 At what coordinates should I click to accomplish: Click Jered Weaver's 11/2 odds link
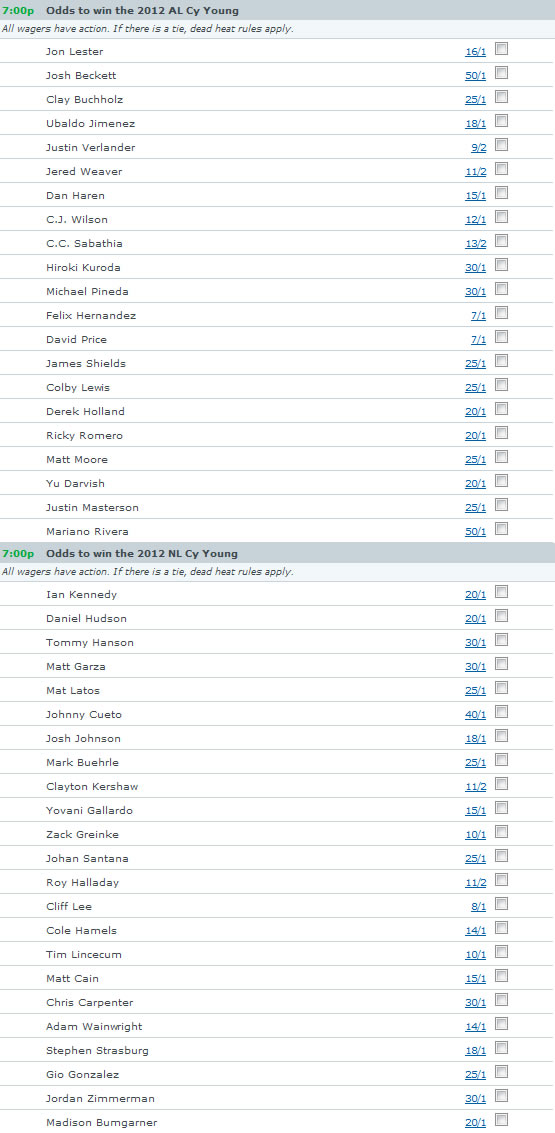pos(476,172)
